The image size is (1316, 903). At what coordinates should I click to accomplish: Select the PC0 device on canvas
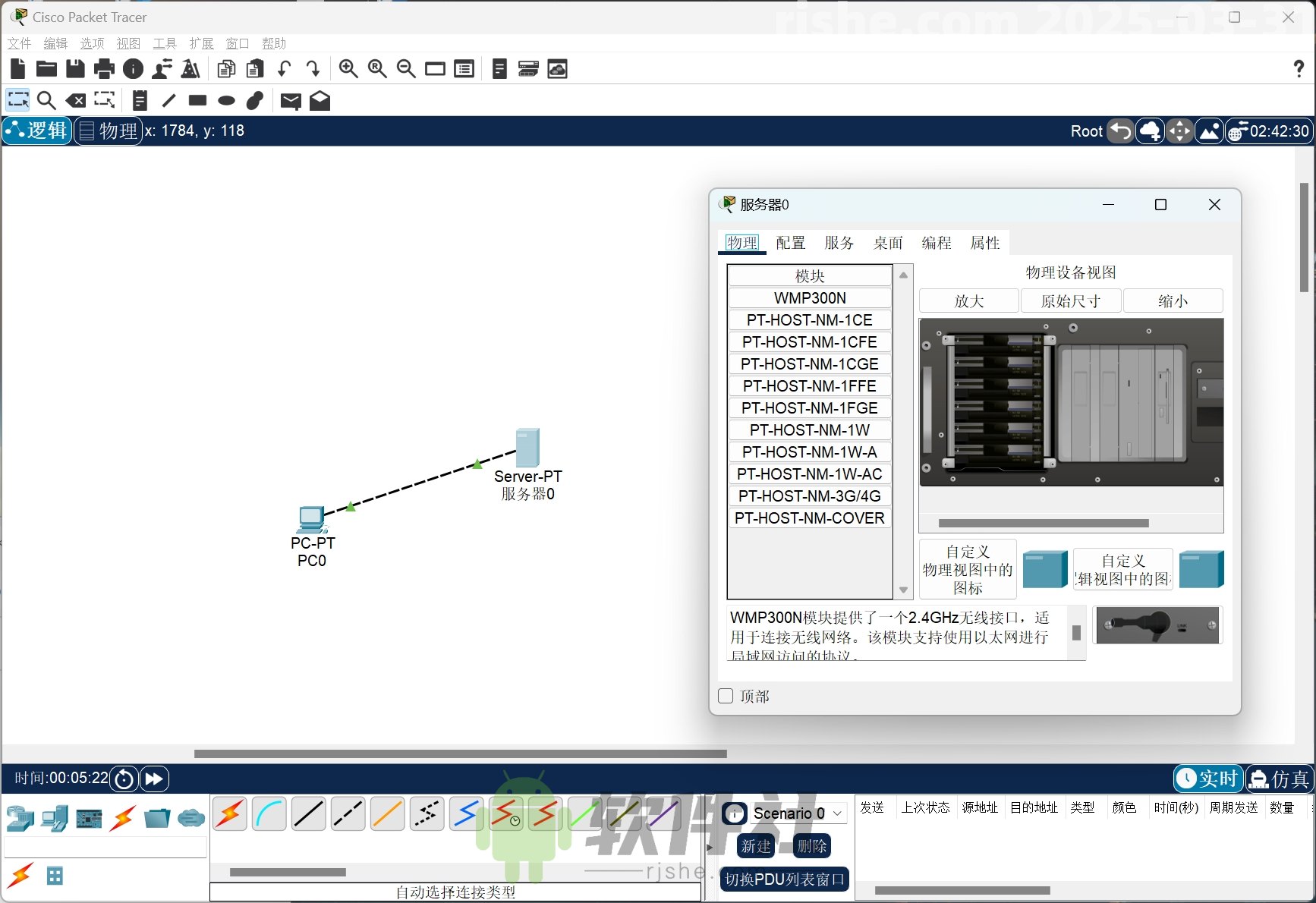[312, 520]
